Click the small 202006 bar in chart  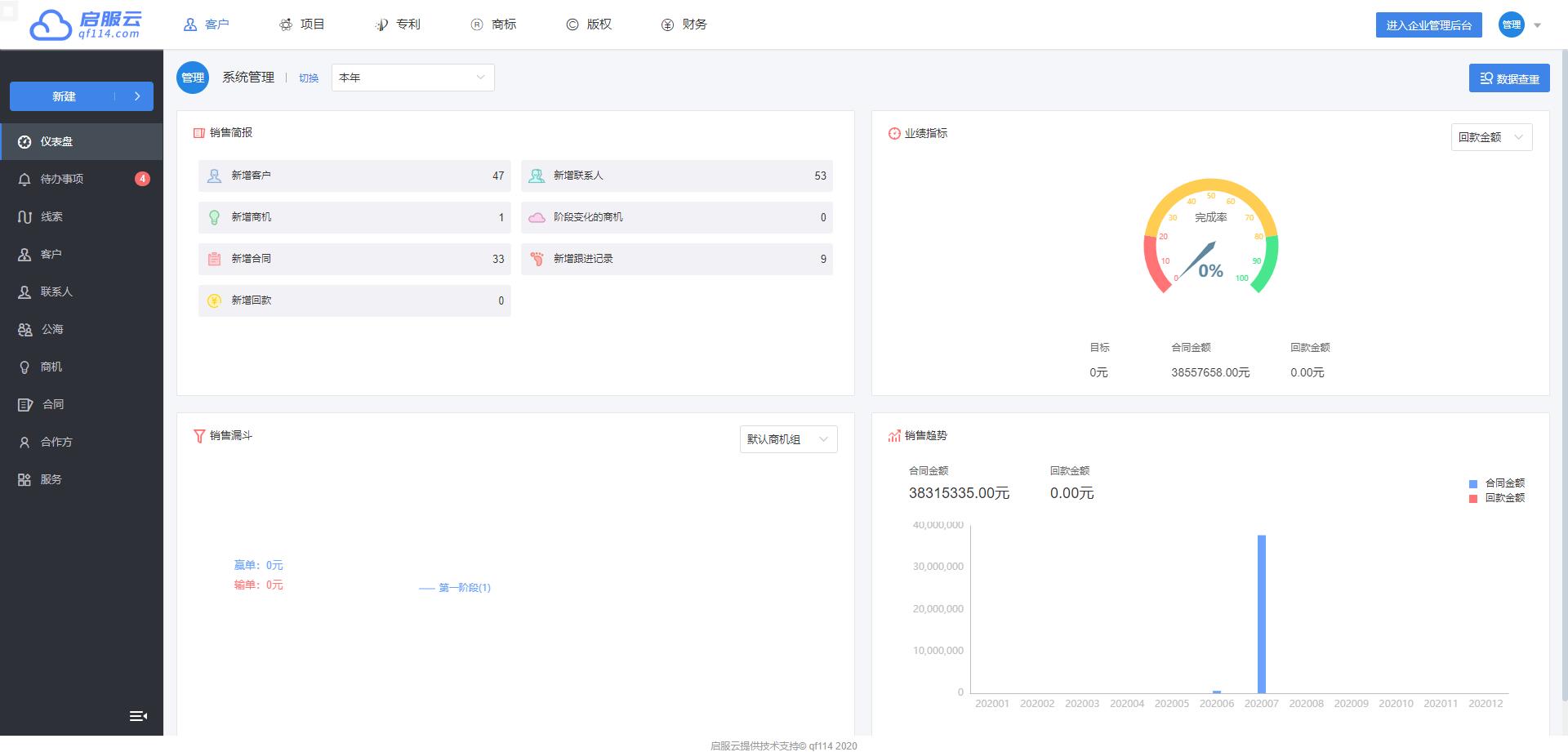click(1217, 692)
